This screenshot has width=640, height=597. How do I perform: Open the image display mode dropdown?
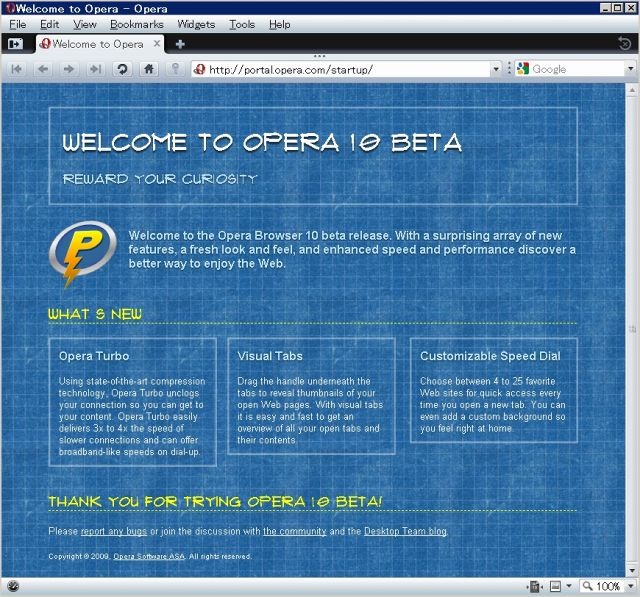(x=569, y=586)
